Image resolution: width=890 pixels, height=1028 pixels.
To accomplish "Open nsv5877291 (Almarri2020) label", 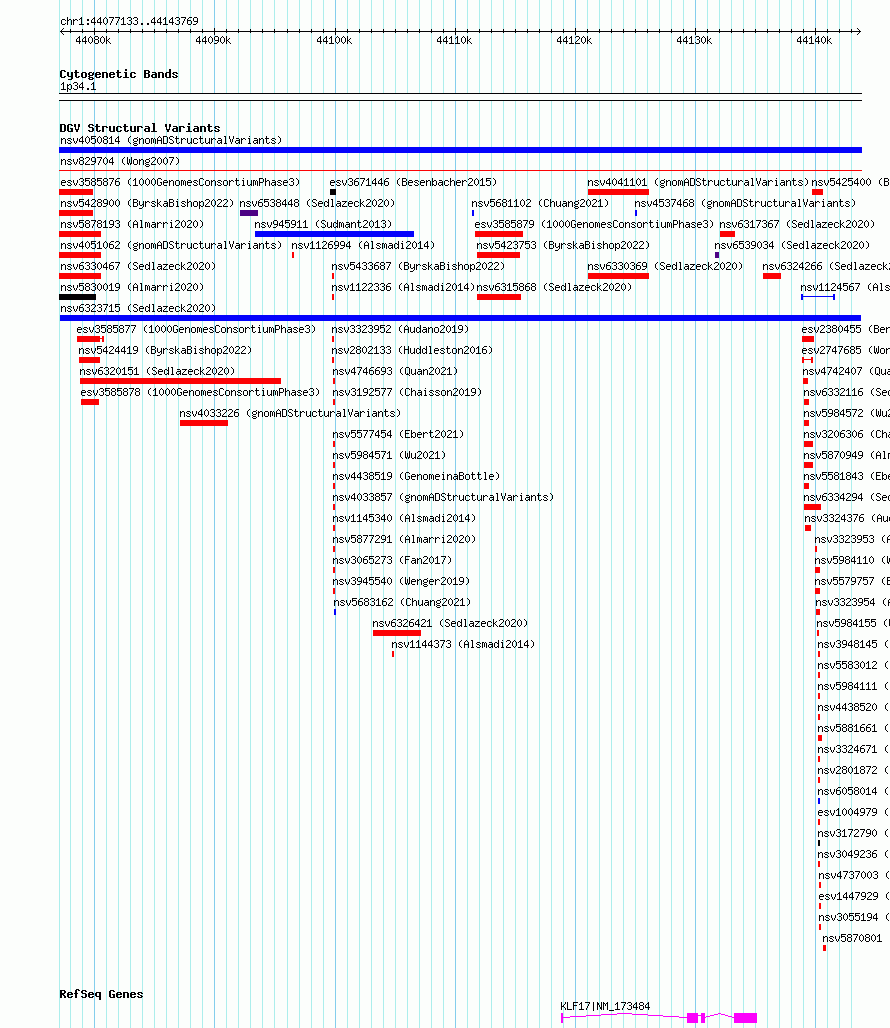I will click(404, 539).
